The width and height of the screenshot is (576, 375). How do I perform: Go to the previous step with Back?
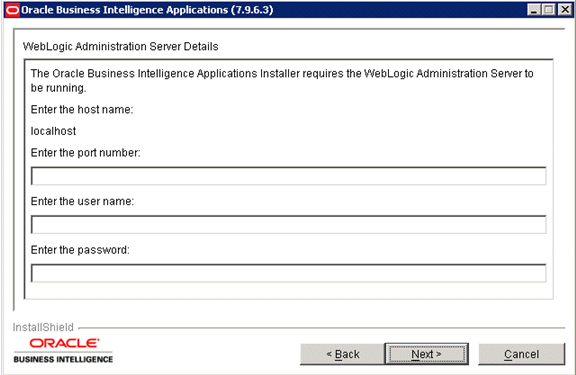coord(342,354)
